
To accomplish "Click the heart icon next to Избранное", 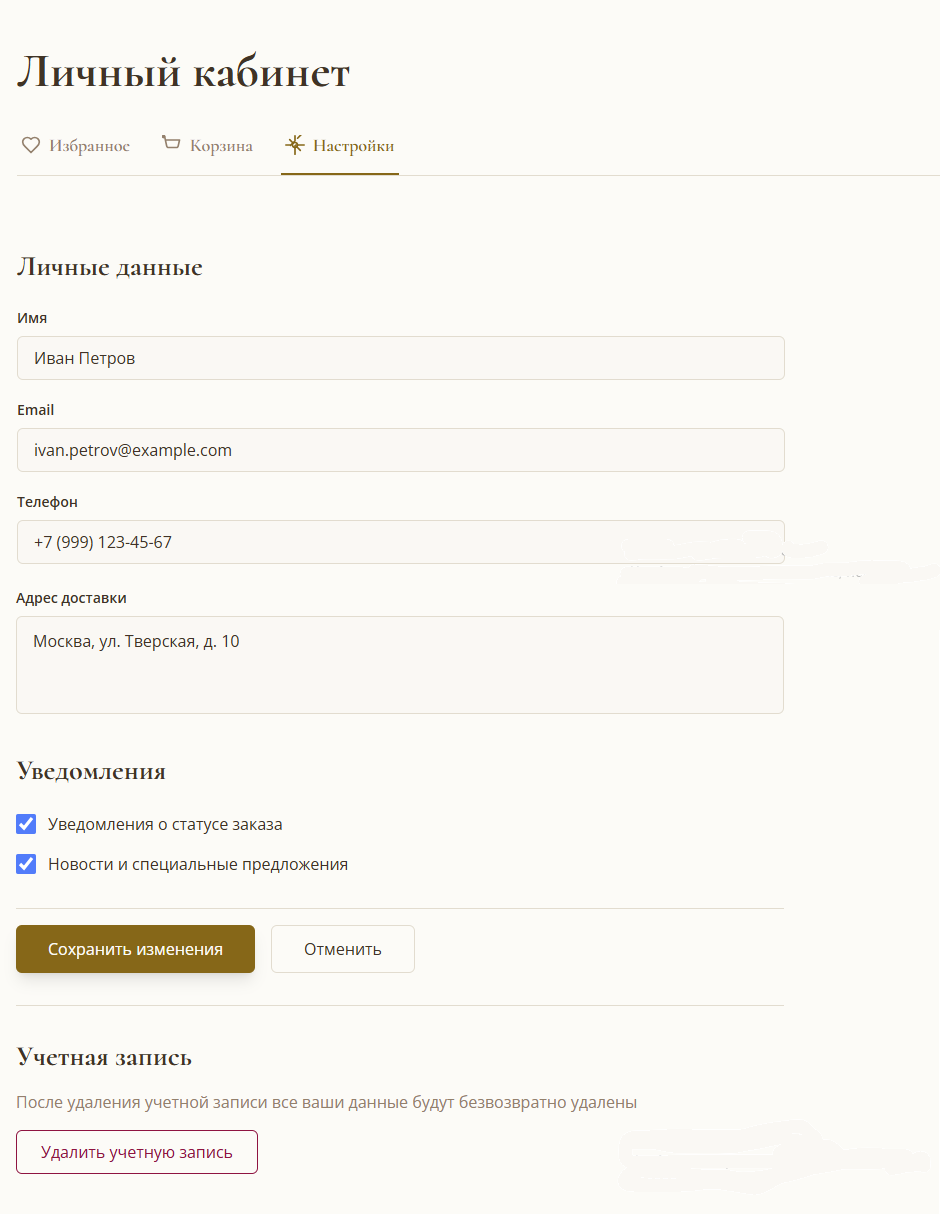I will tap(31, 146).
